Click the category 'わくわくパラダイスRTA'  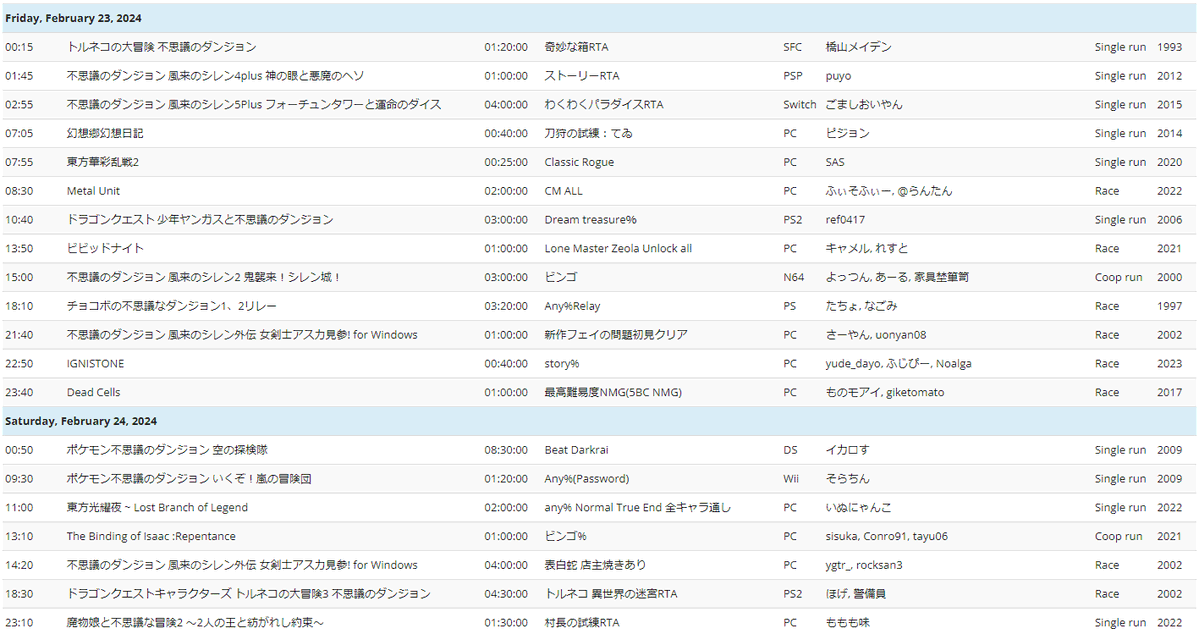click(x=604, y=105)
